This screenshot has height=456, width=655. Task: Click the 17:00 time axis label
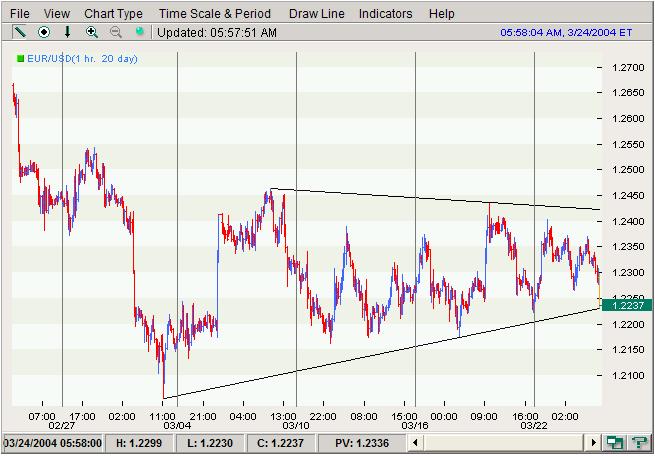coord(82,416)
